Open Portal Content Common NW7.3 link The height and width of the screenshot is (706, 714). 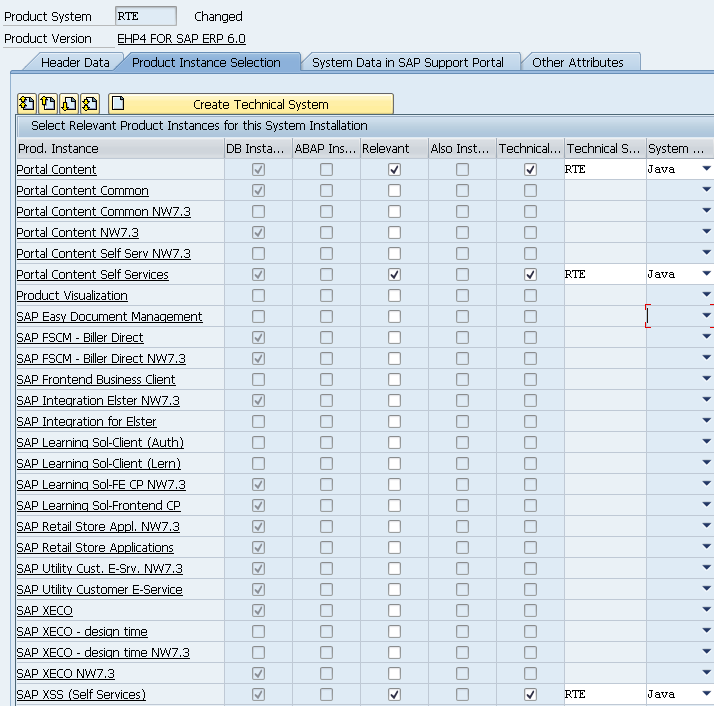tap(103, 211)
